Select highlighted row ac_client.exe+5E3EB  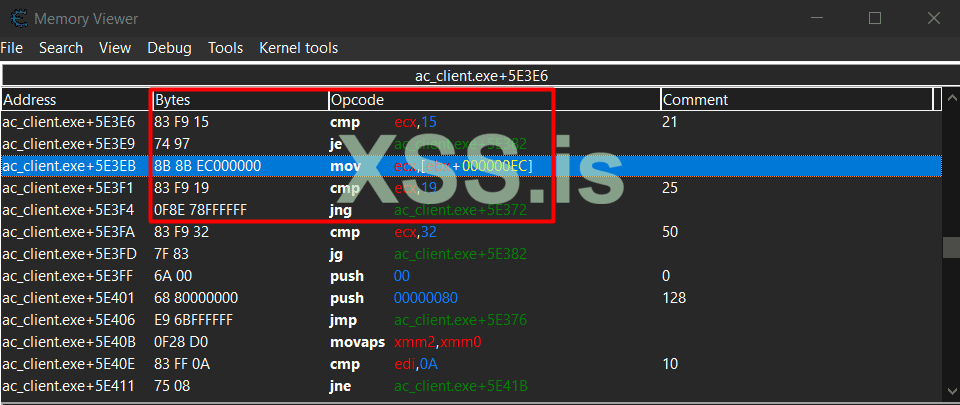click(471, 166)
